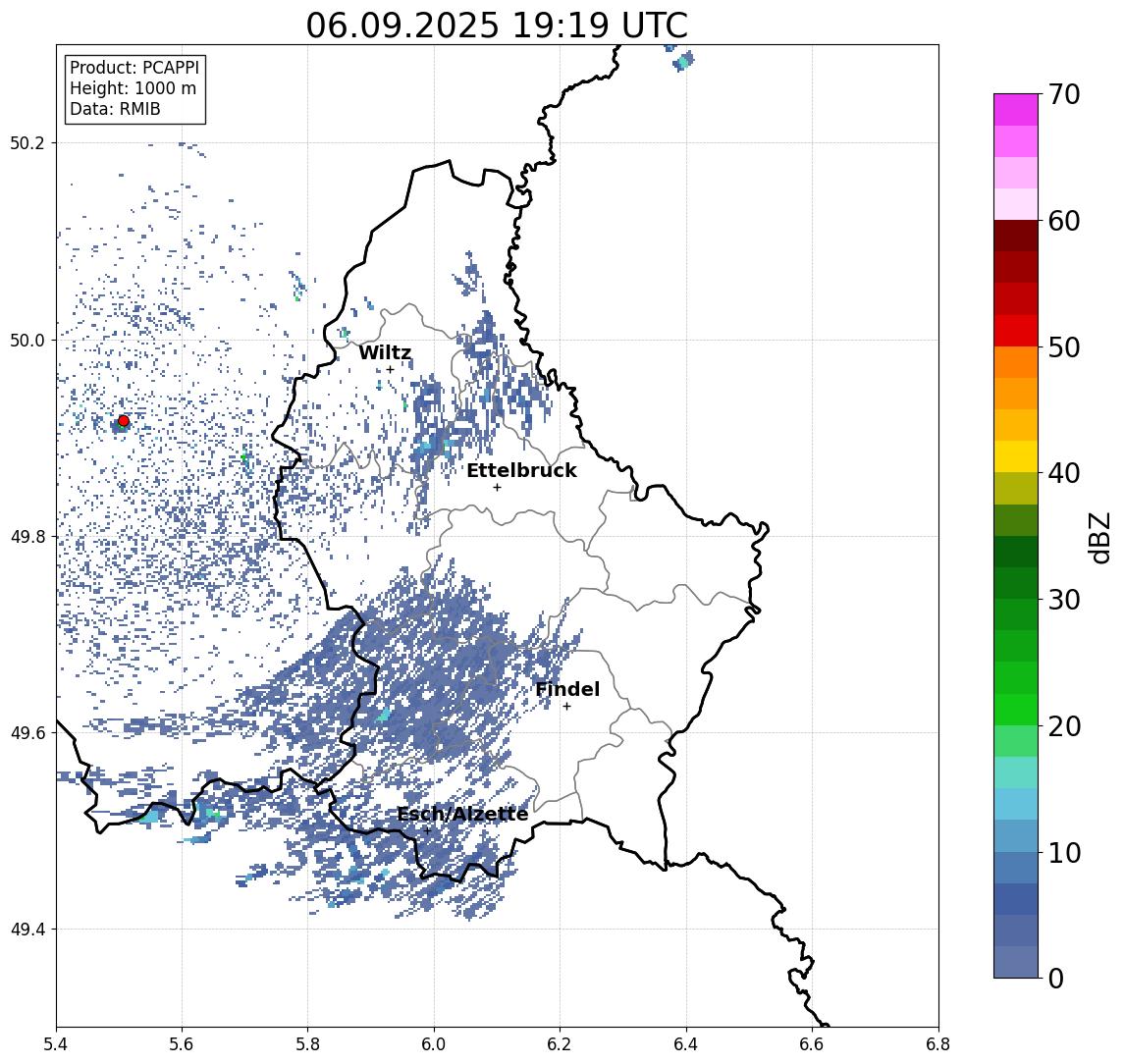
Task: Click the latitude 50.0 axis label
Action: click(x=27, y=340)
